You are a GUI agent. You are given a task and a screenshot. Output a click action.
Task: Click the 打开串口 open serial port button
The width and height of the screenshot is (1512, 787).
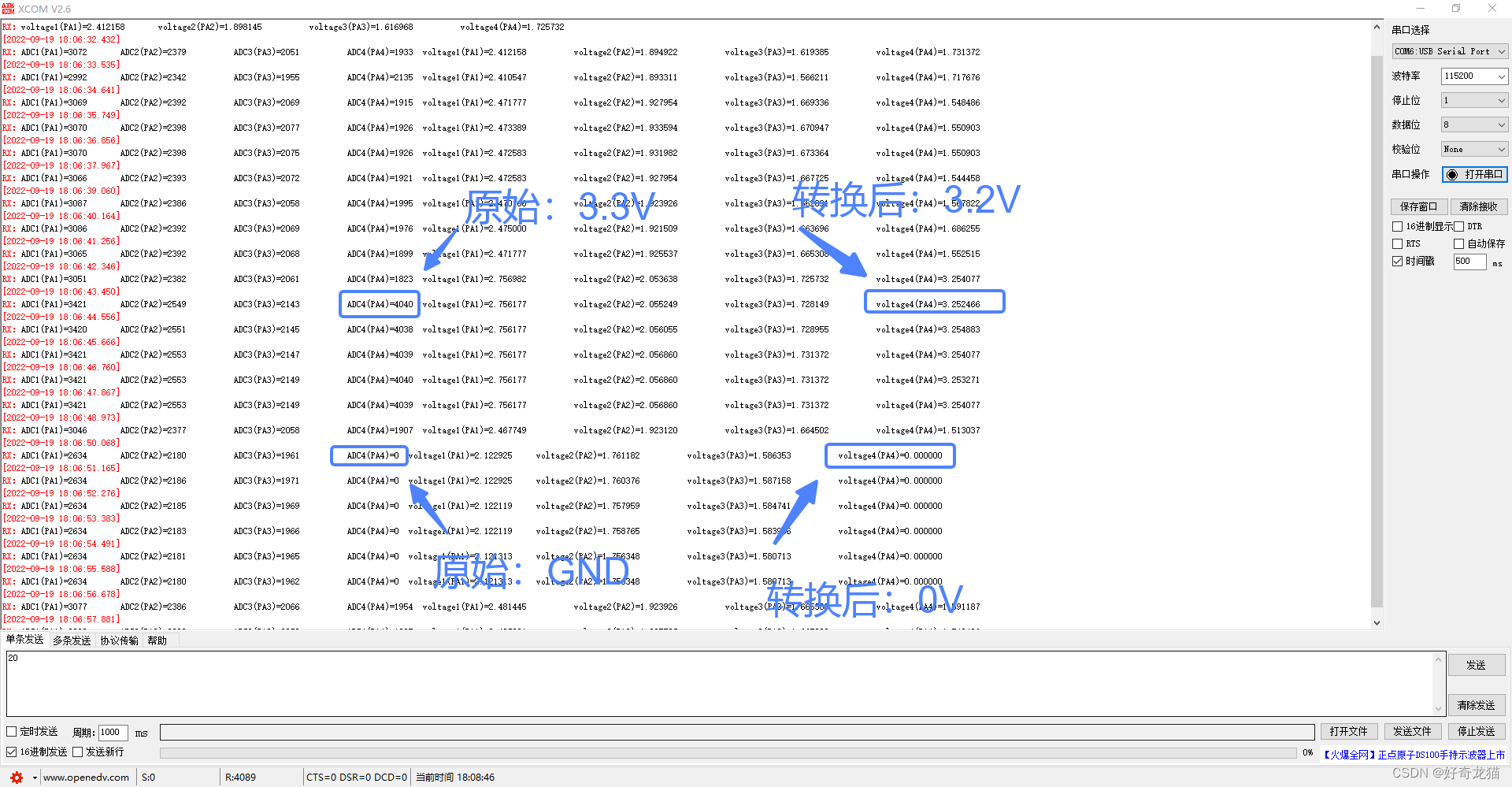point(1474,174)
